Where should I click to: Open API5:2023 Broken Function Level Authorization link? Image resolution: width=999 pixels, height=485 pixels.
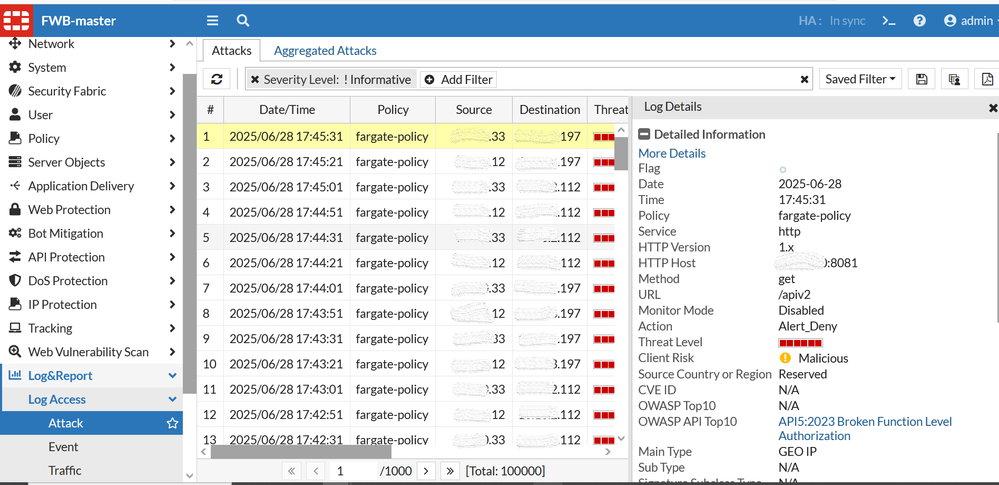pyautogui.click(x=865, y=429)
